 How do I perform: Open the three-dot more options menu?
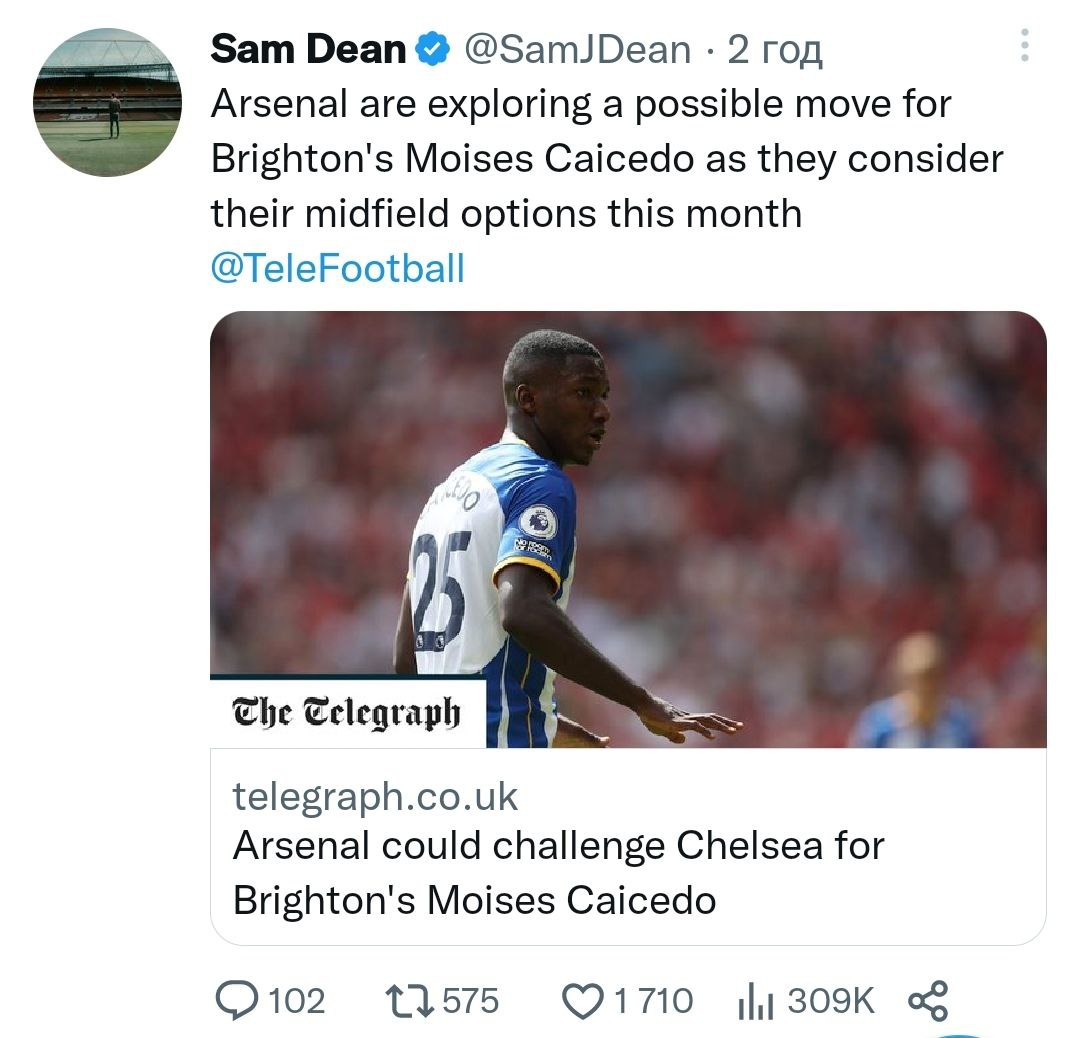point(1024,45)
